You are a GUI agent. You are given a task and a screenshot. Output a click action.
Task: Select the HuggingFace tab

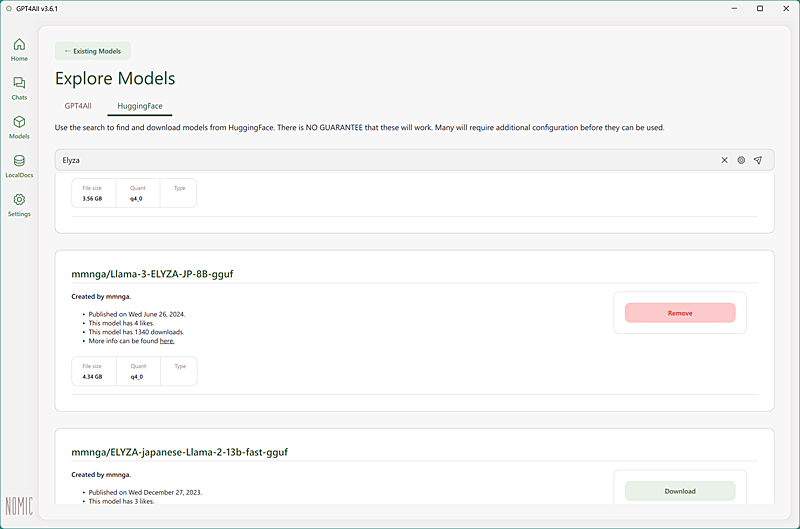click(139, 105)
